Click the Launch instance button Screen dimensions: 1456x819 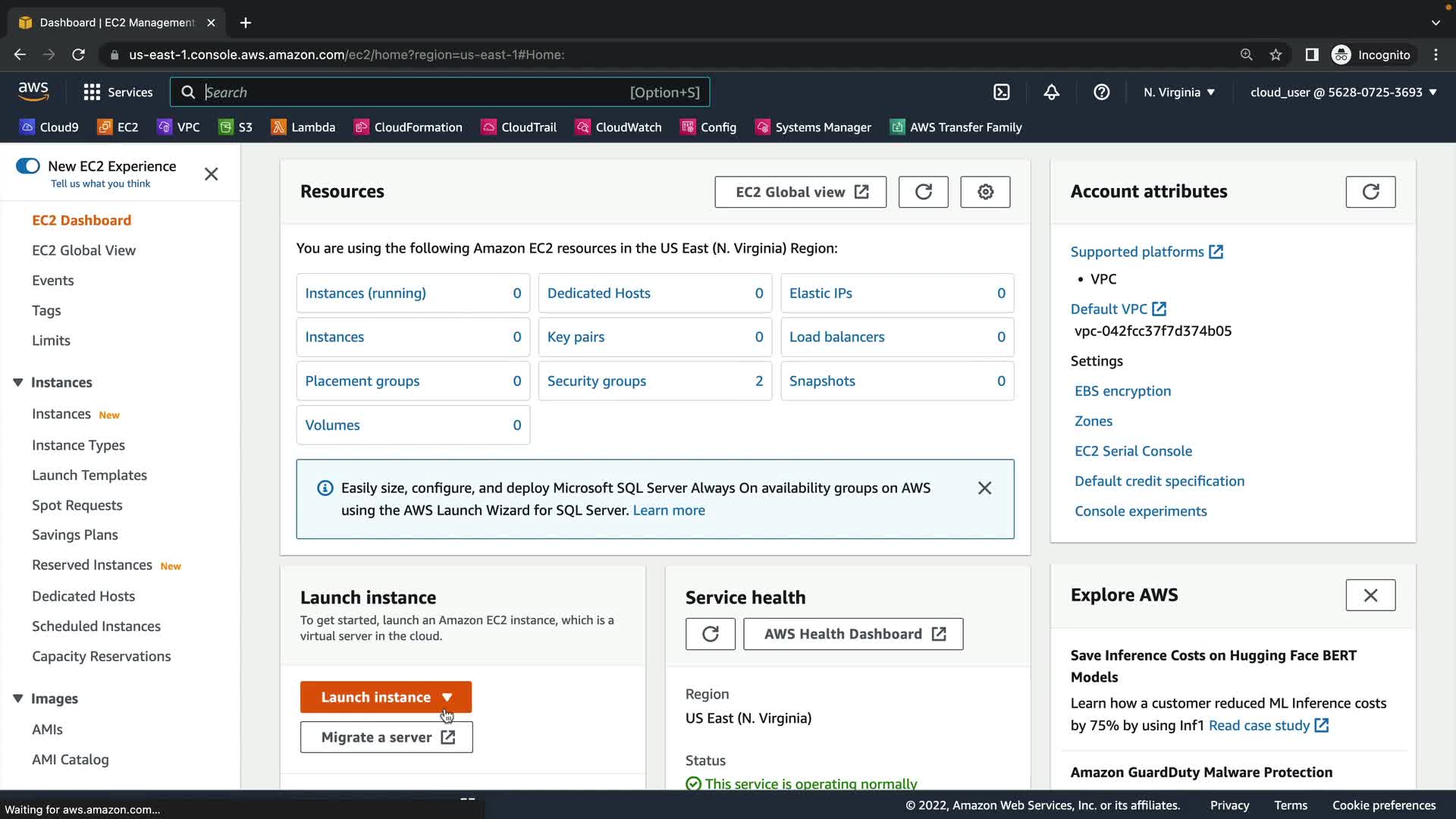pos(376,697)
